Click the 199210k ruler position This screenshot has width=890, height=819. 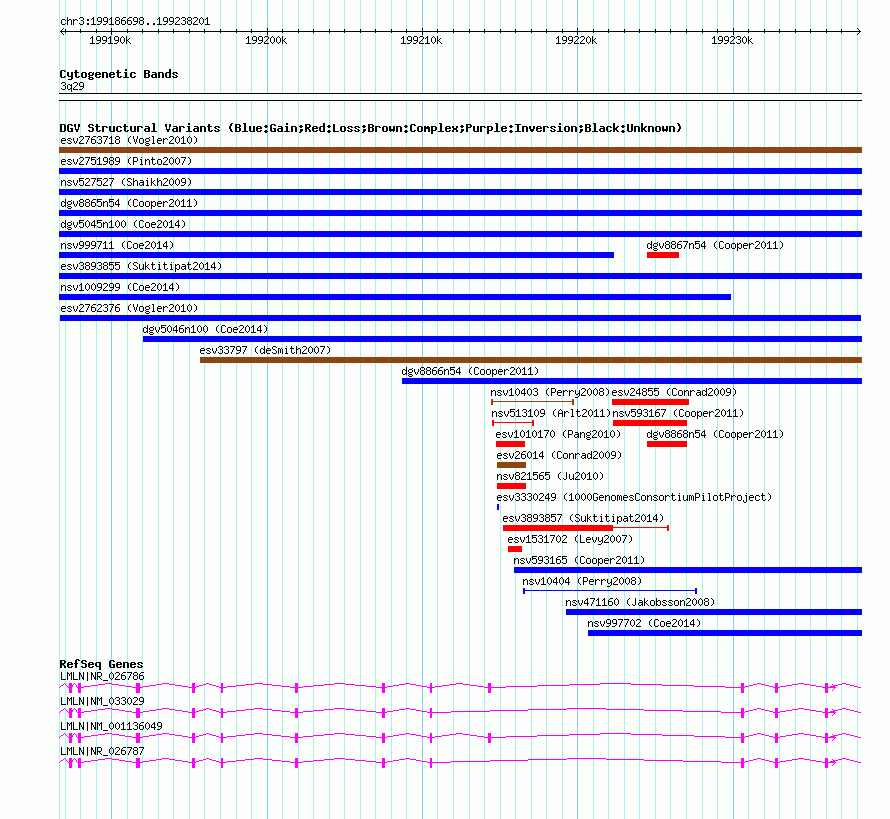click(421, 40)
